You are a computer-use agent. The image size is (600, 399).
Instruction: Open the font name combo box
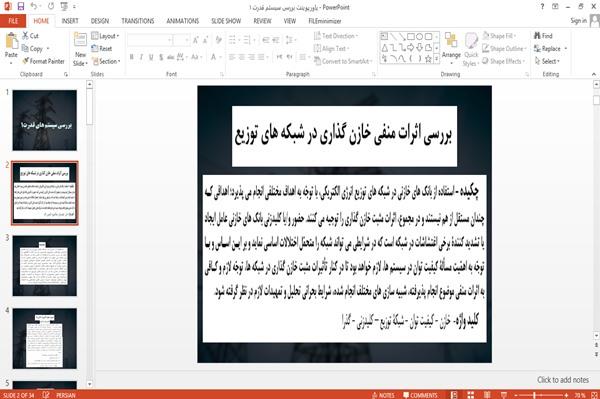[x=149, y=40]
